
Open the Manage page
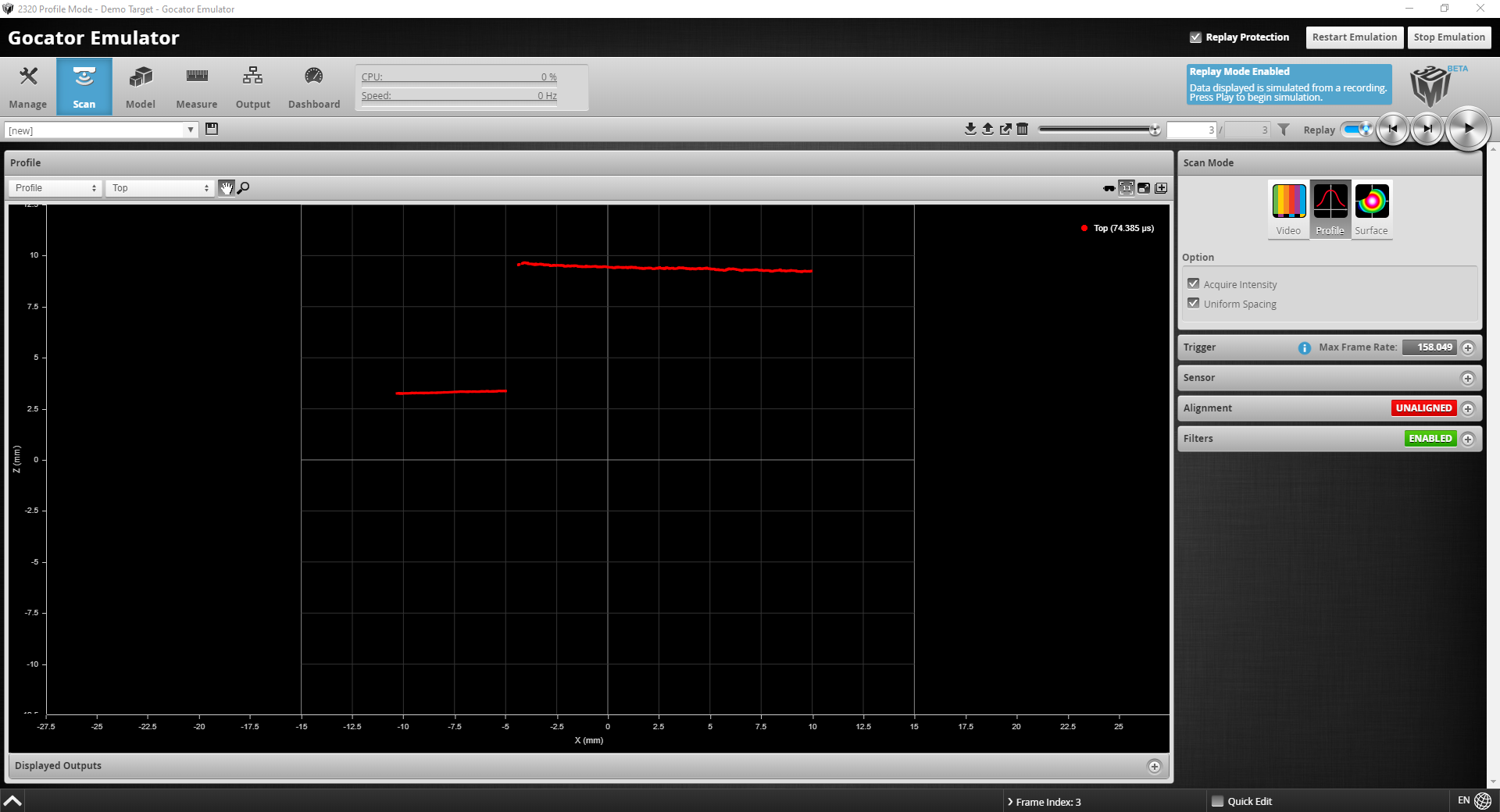pos(28,87)
